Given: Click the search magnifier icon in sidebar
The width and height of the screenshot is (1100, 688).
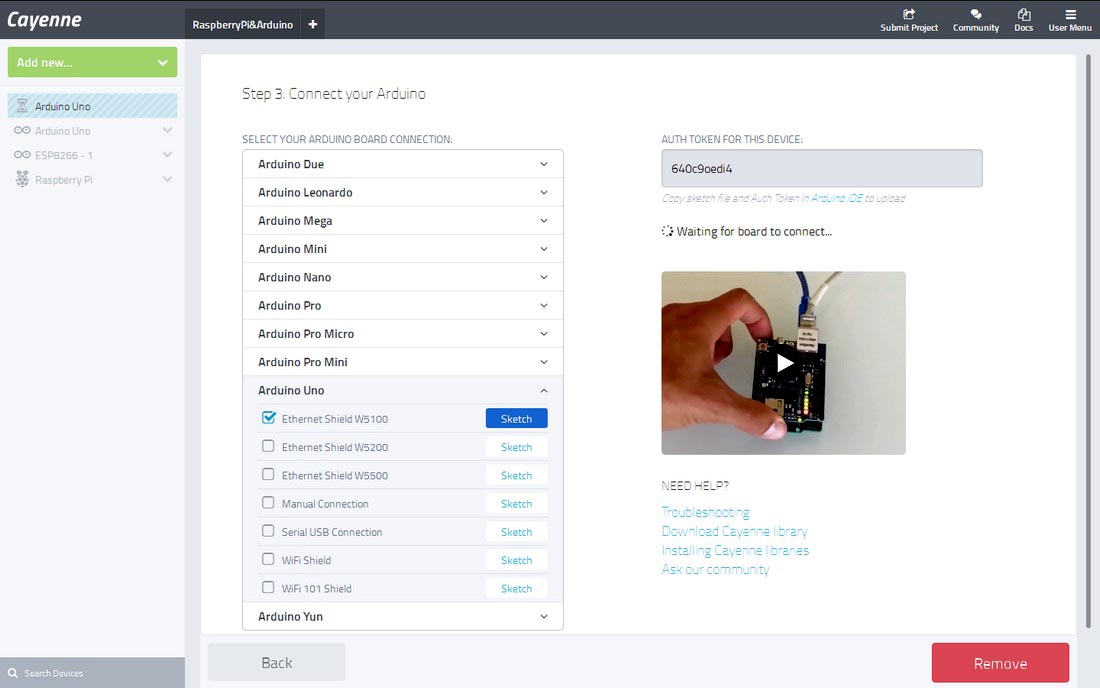Looking at the screenshot, I should tap(13, 673).
